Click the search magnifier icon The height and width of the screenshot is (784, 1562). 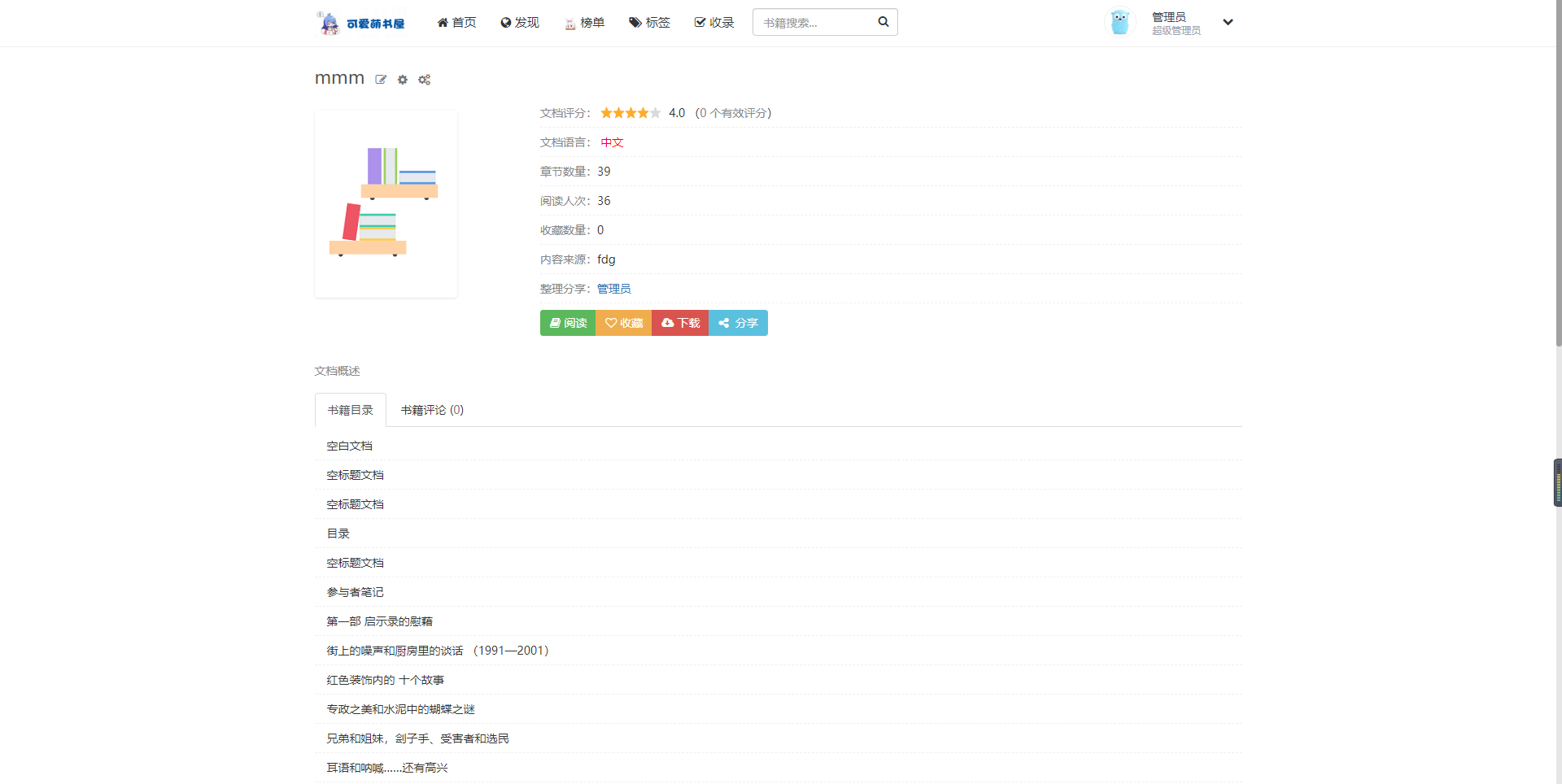pos(883,22)
